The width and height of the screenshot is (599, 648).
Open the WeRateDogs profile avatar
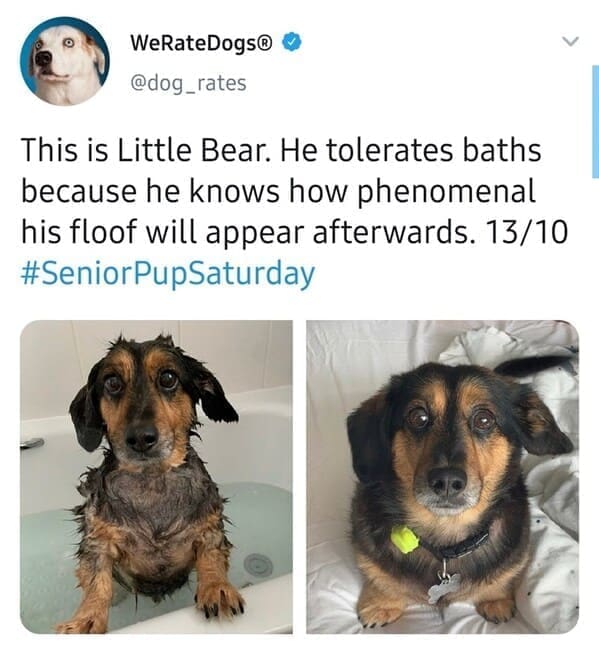click(65, 61)
